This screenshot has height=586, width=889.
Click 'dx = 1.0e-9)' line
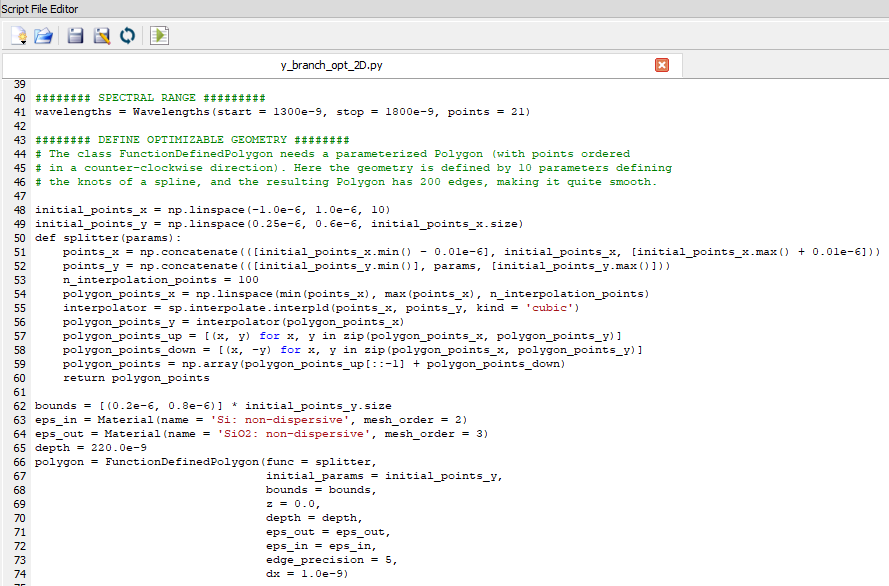307,574
